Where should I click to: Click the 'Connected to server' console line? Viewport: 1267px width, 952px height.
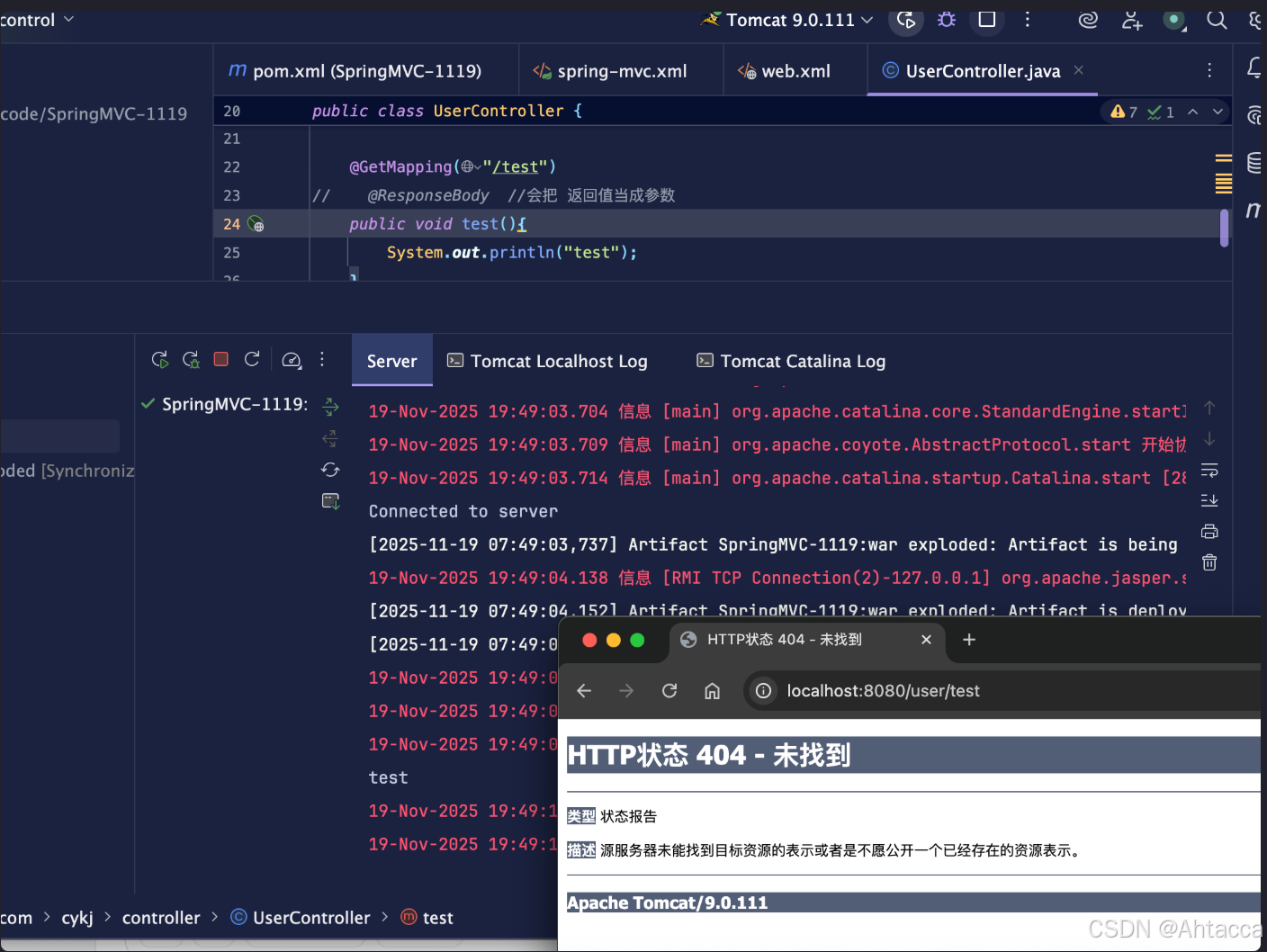[463, 511]
